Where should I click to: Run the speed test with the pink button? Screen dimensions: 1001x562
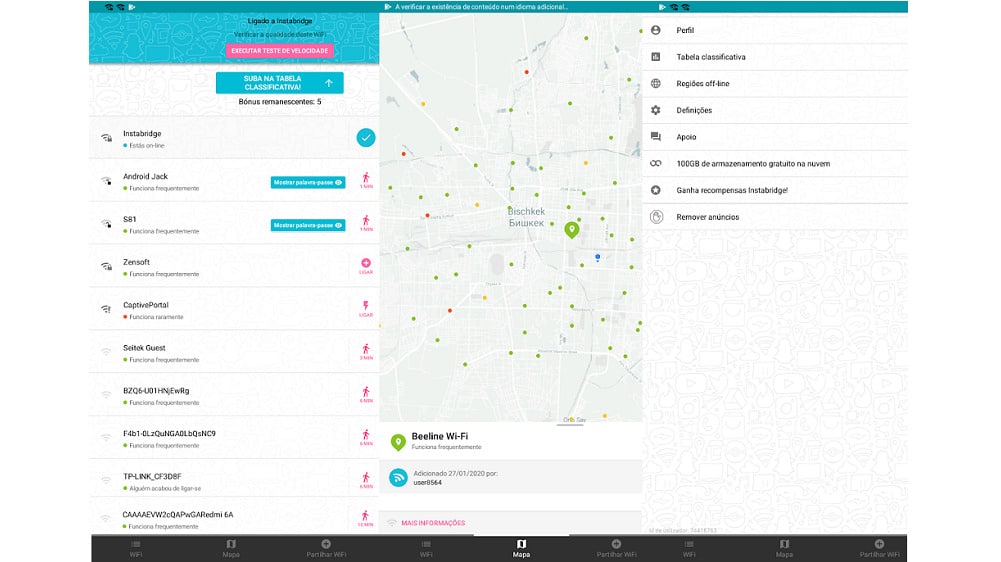pyautogui.click(x=280, y=50)
